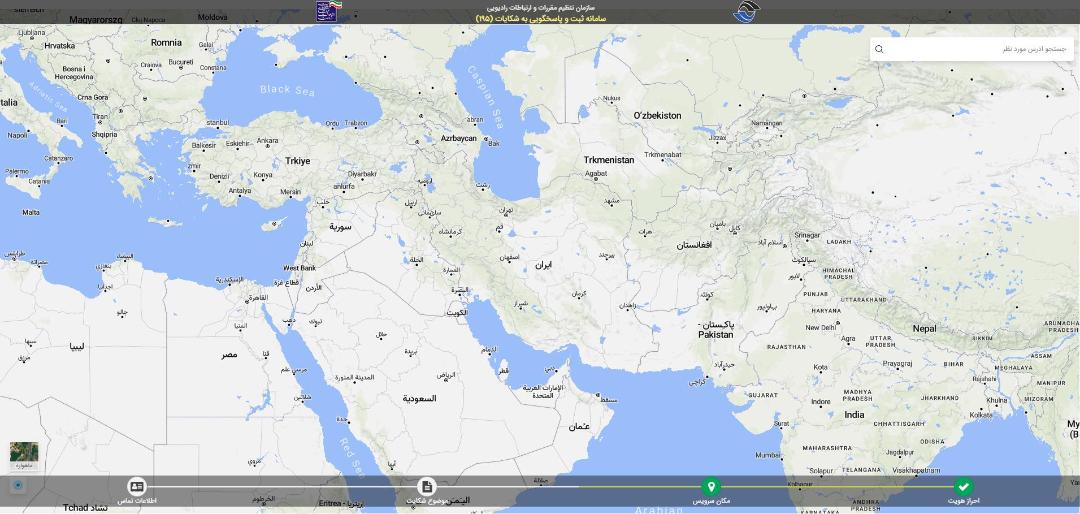Click the 'مکان سرویس' step label
Viewport: 1080px width, 514px height.
click(x=712, y=501)
